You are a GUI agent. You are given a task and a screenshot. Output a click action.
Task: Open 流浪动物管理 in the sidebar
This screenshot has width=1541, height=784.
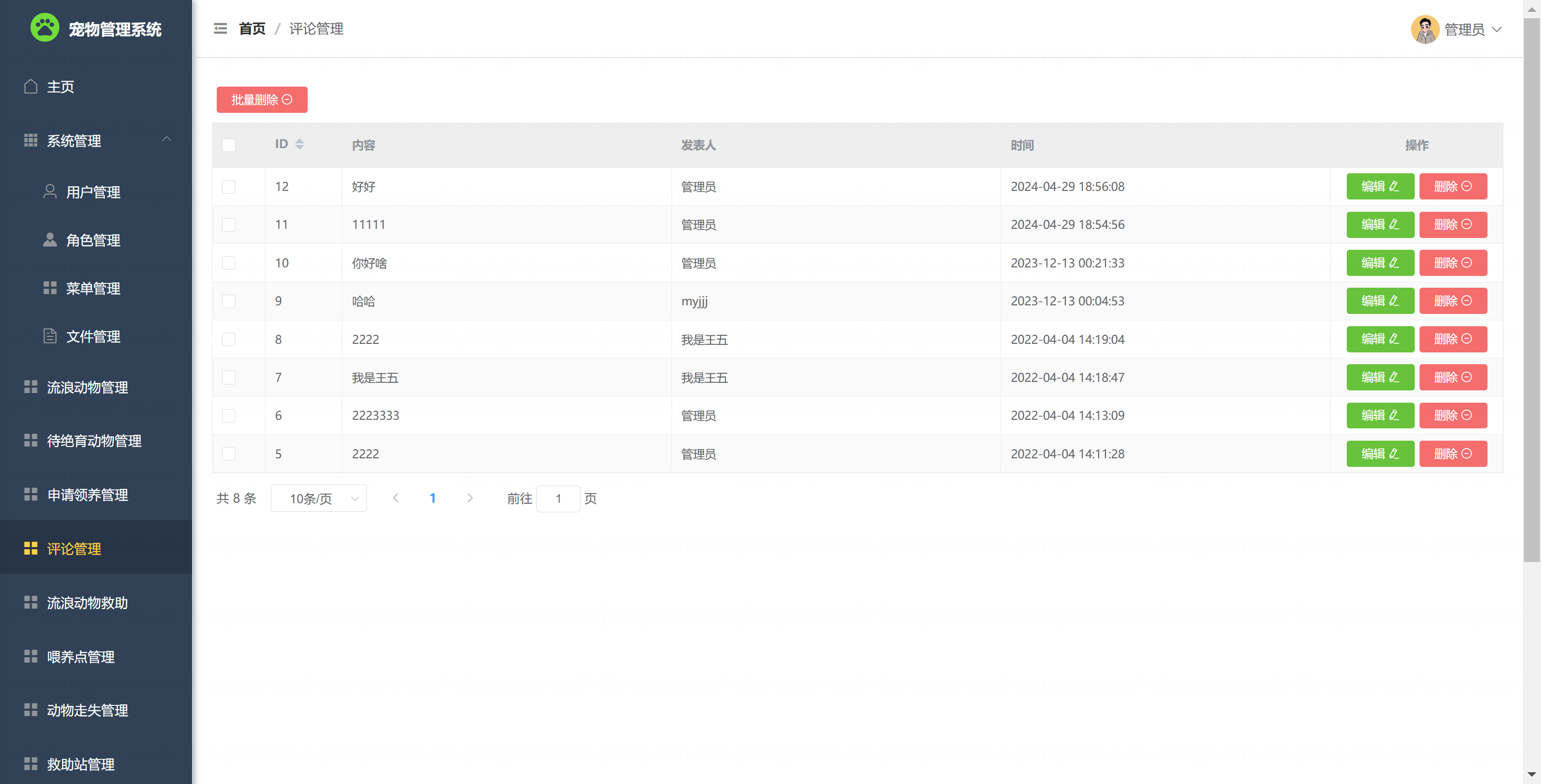pos(87,387)
